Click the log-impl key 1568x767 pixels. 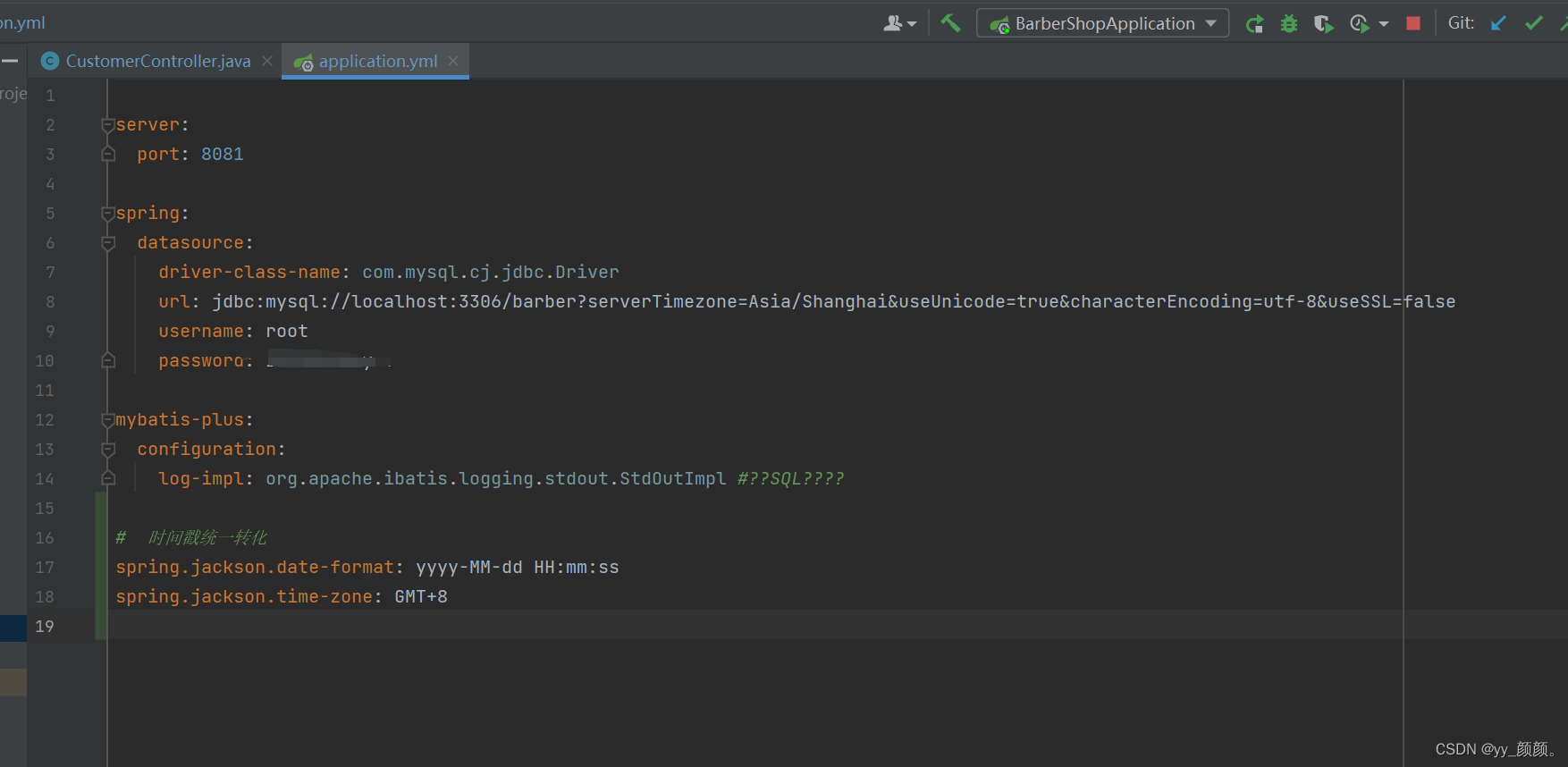click(201, 478)
